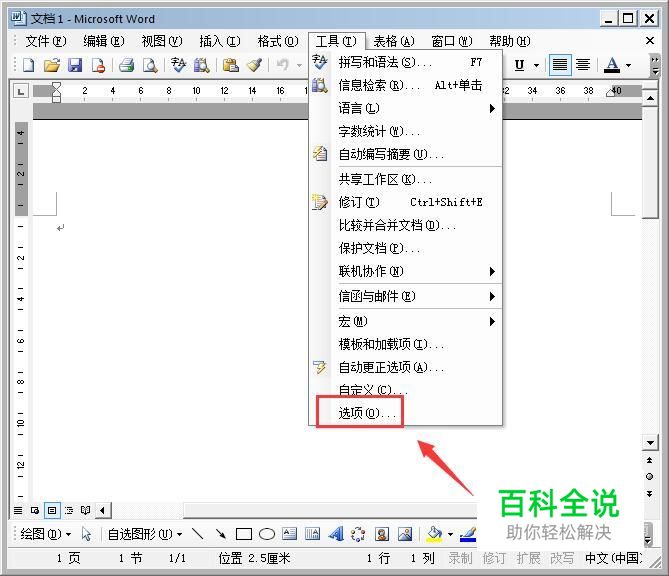The height and width of the screenshot is (576, 669).
Task: Expand Letters and Mailings submenu
Action: point(405,296)
